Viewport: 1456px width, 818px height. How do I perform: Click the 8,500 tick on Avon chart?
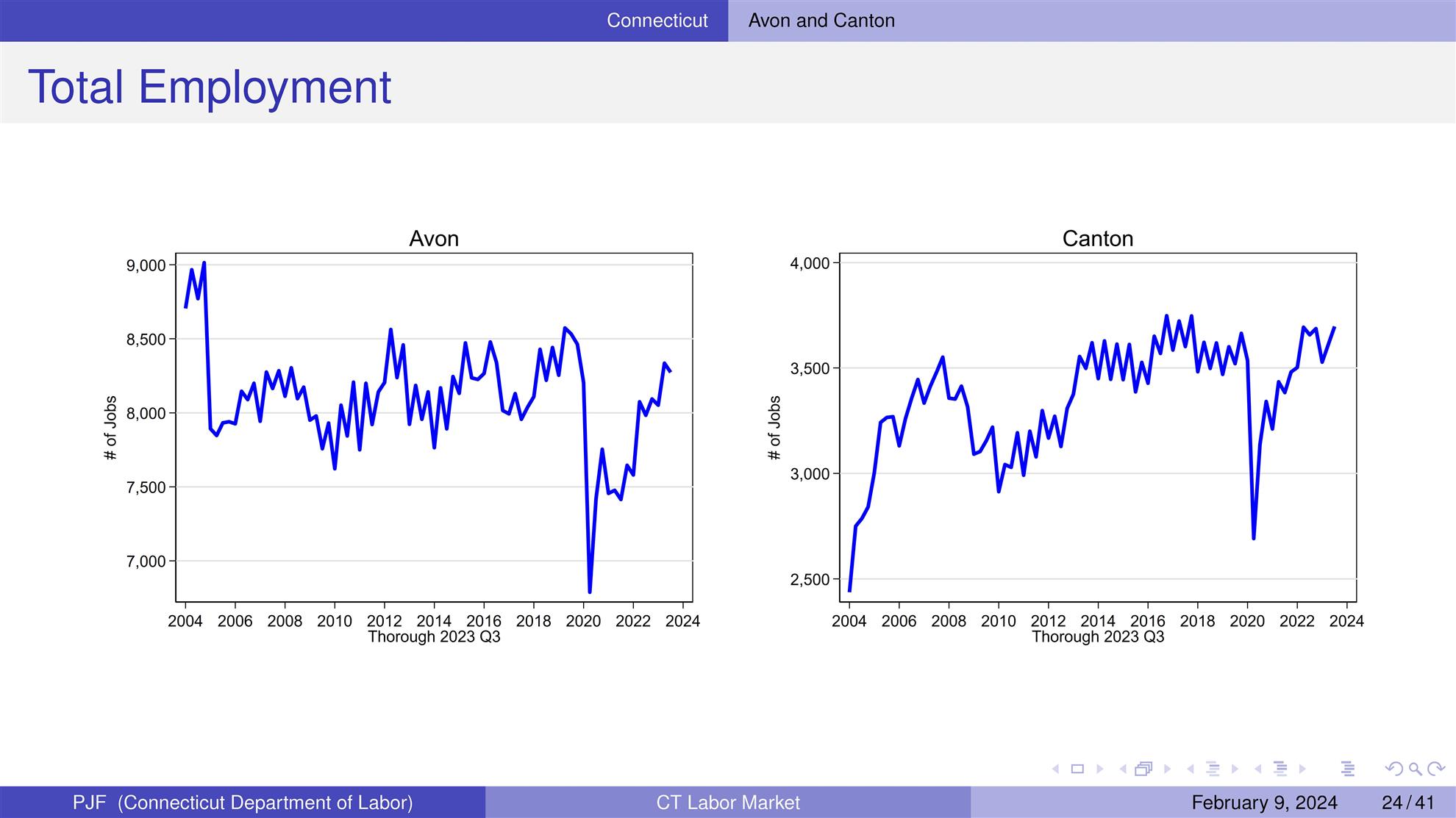[x=146, y=340]
